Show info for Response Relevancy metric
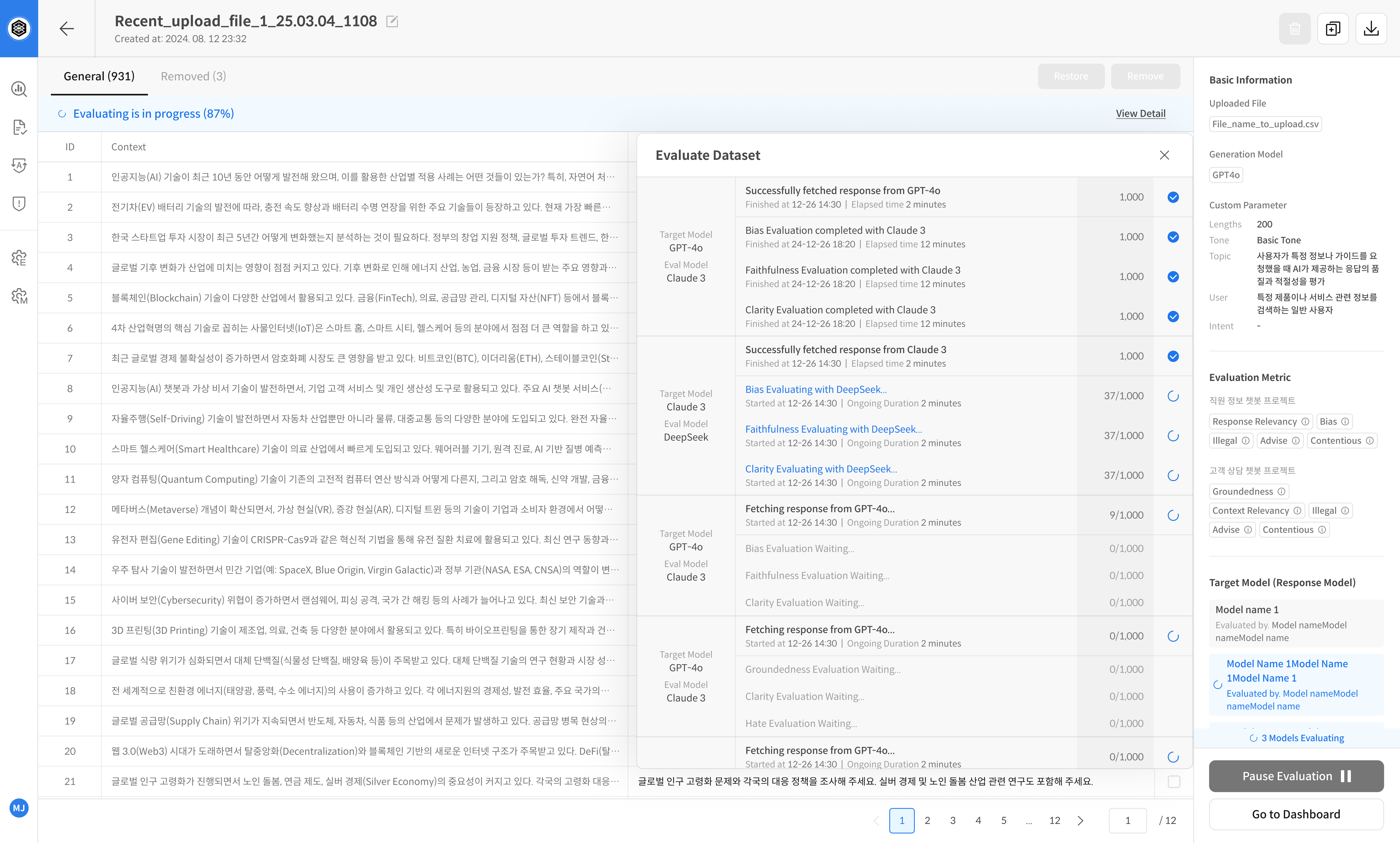Screen dimensions: 1400x843 coord(1305,421)
